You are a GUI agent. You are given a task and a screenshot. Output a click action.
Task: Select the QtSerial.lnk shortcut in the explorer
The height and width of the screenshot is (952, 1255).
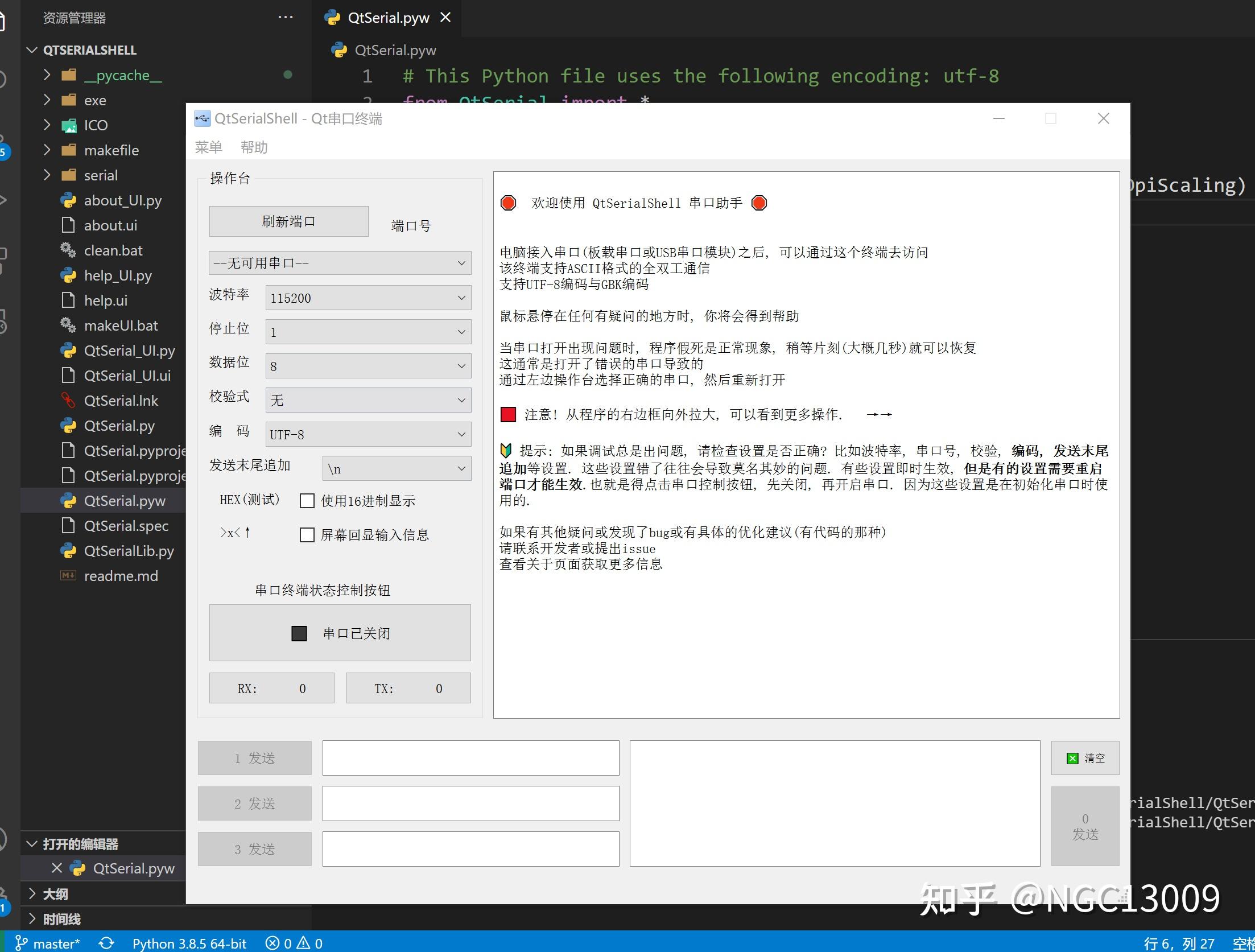pyautogui.click(x=121, y=401)
